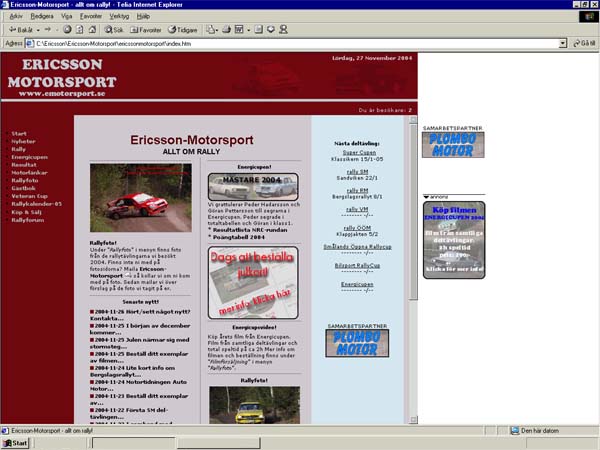Screen dimensions: 600x450
Task: Open the Favoriter menu
Action: (x=91, y=16)
